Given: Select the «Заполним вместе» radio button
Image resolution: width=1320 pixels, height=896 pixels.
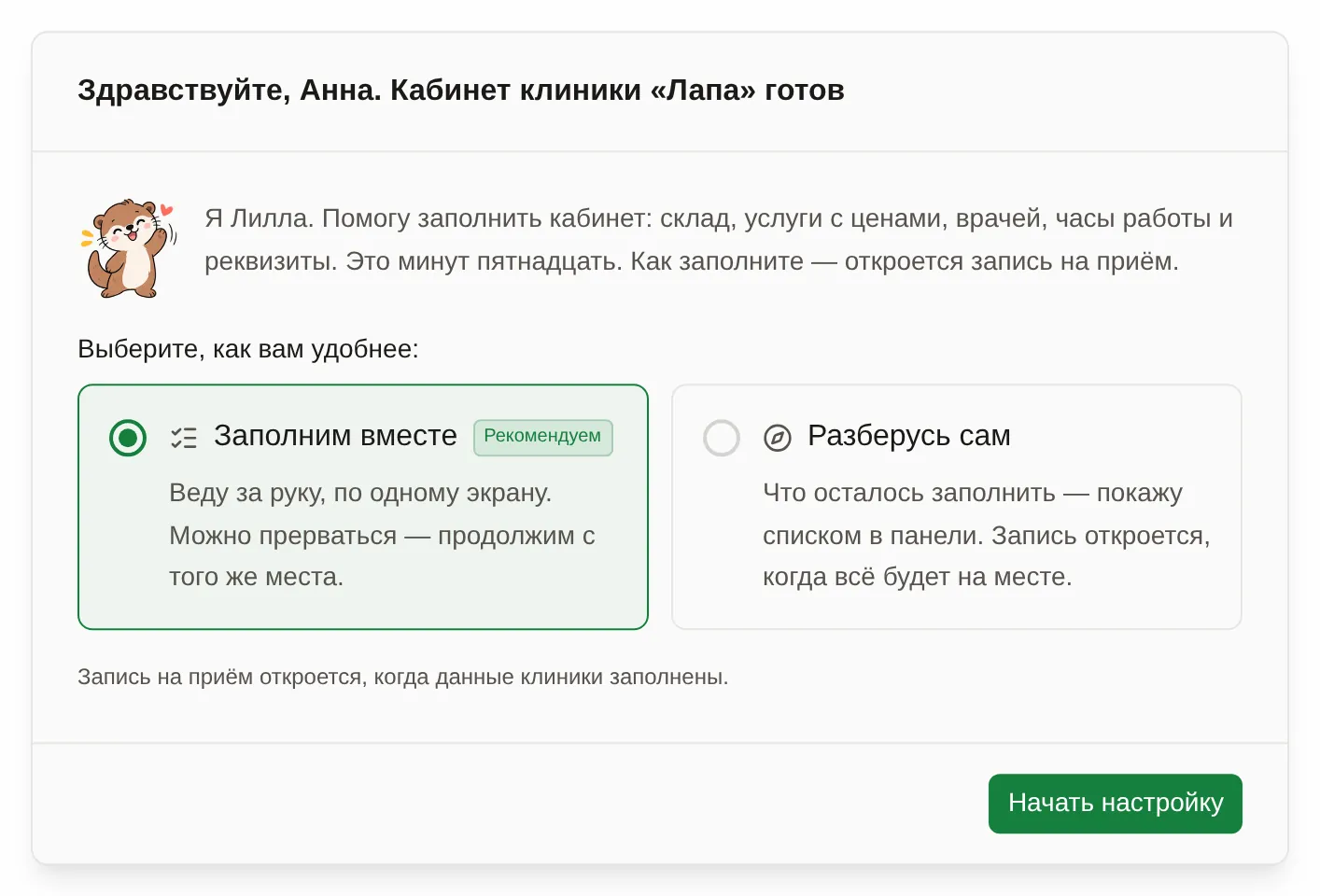Looking at the screenshot, I should pos(128,438).
